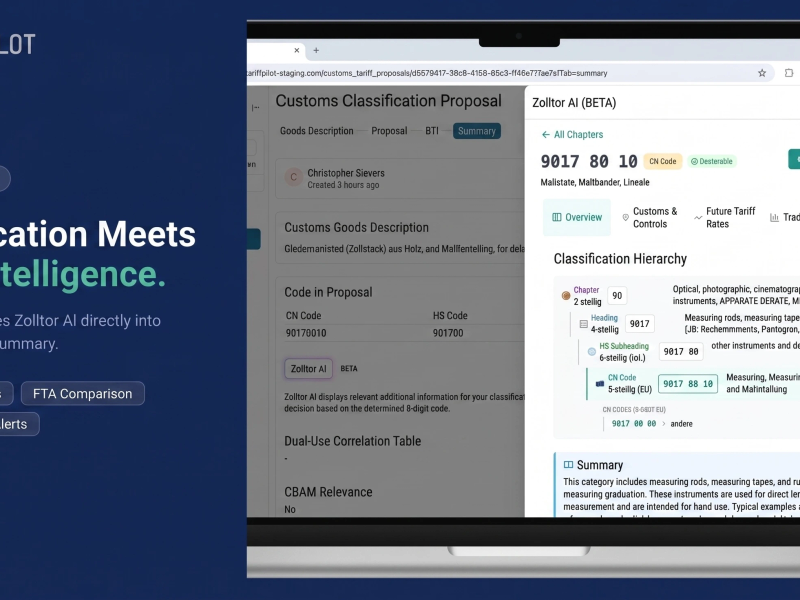The width and height of the screenshot is (800, 600).
Task: Switch to the Overview tab
Action: click(x=577, y=217)
